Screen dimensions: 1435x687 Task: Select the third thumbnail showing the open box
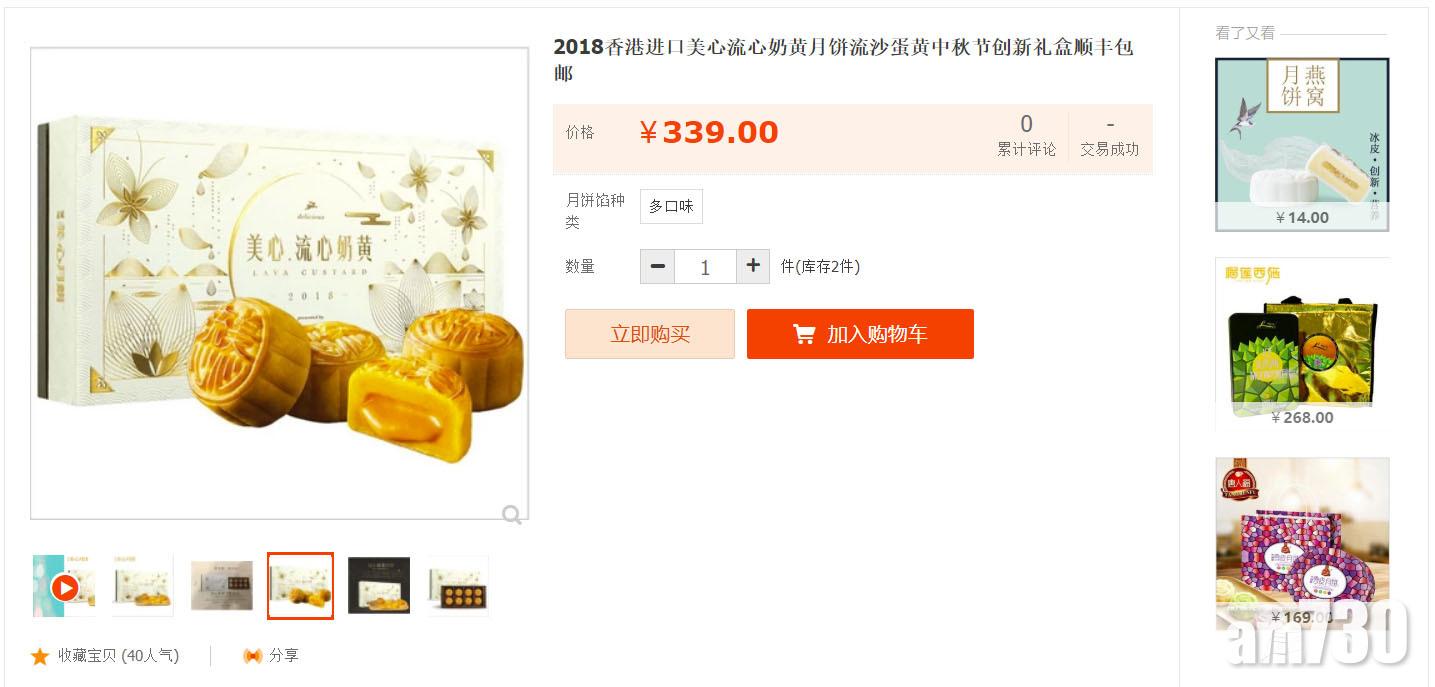click(221, 586)
